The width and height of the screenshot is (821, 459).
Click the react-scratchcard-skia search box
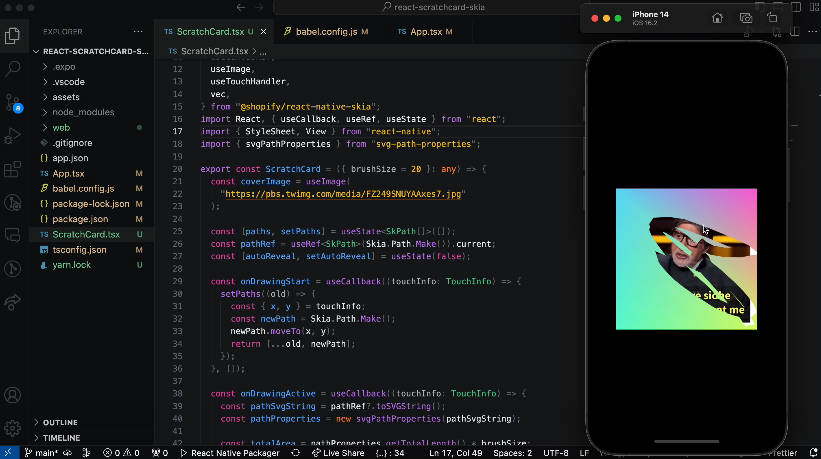pyautogui.click(x=435, y=7)
